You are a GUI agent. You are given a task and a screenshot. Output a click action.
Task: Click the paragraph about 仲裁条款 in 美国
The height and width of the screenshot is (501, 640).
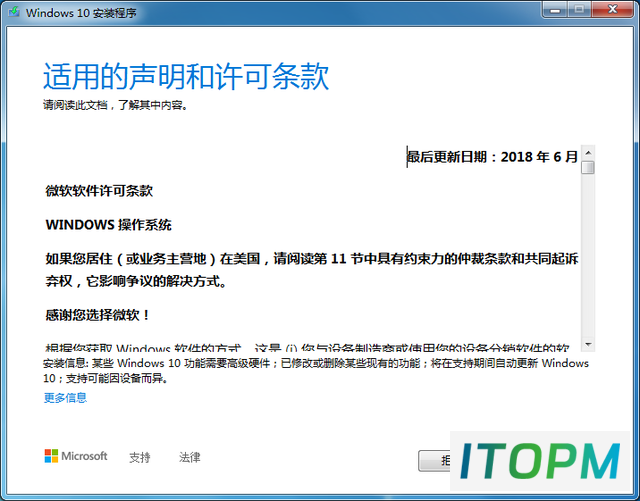pos(312,269)
